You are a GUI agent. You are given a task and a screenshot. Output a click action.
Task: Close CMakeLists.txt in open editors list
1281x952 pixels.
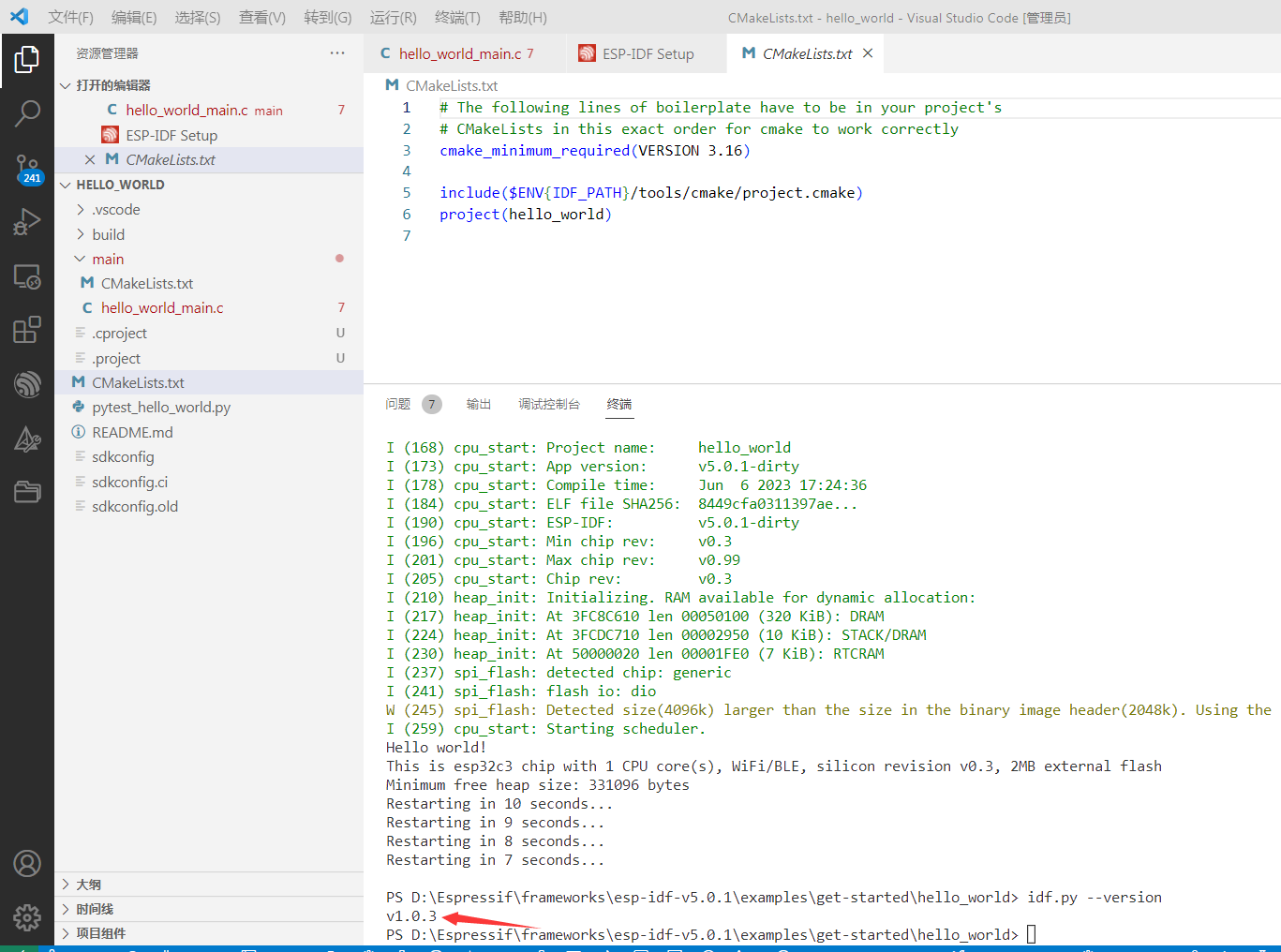click(x=90, y=159)
